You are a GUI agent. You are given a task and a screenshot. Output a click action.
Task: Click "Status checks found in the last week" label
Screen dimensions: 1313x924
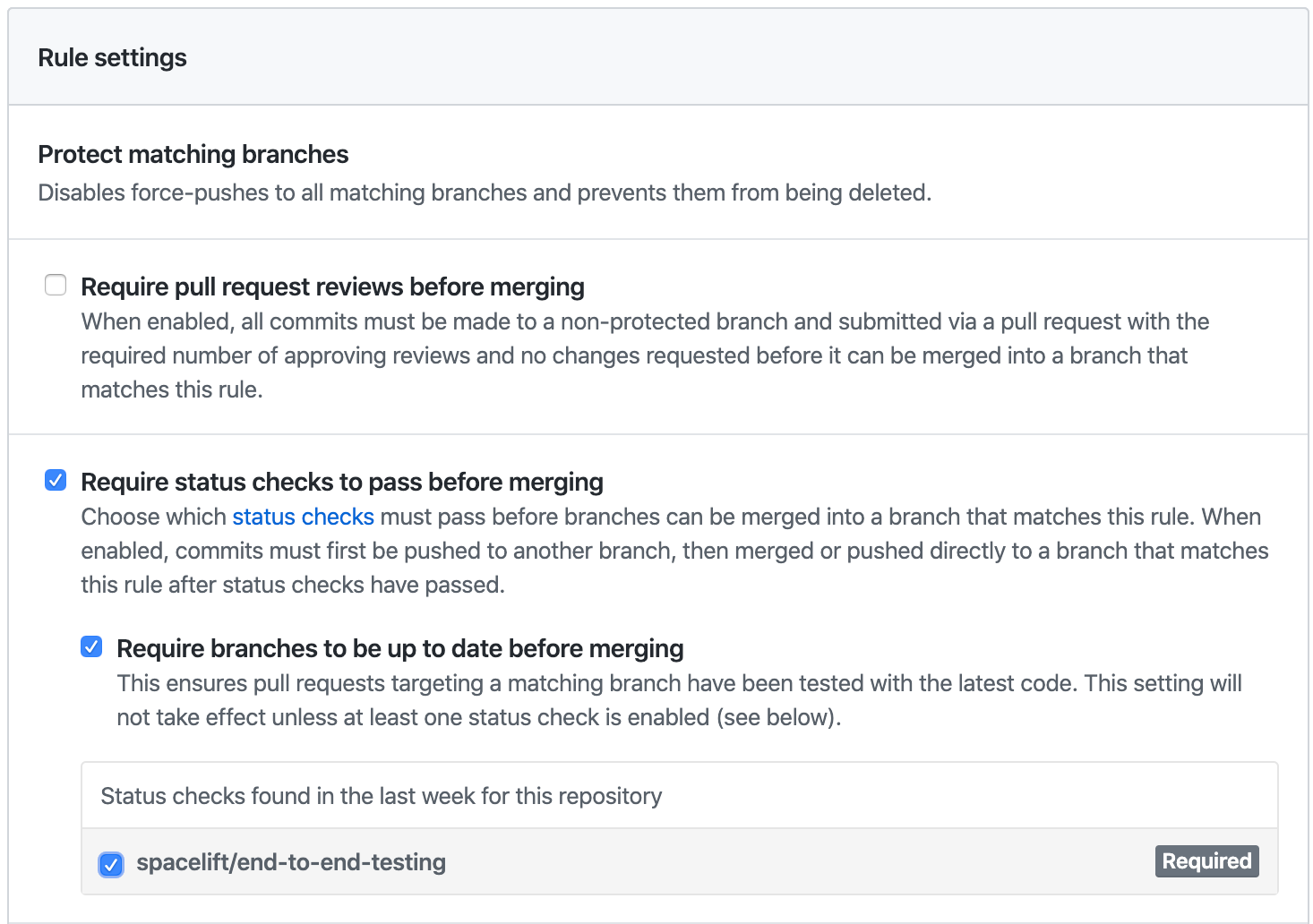(x=381, y=796)
